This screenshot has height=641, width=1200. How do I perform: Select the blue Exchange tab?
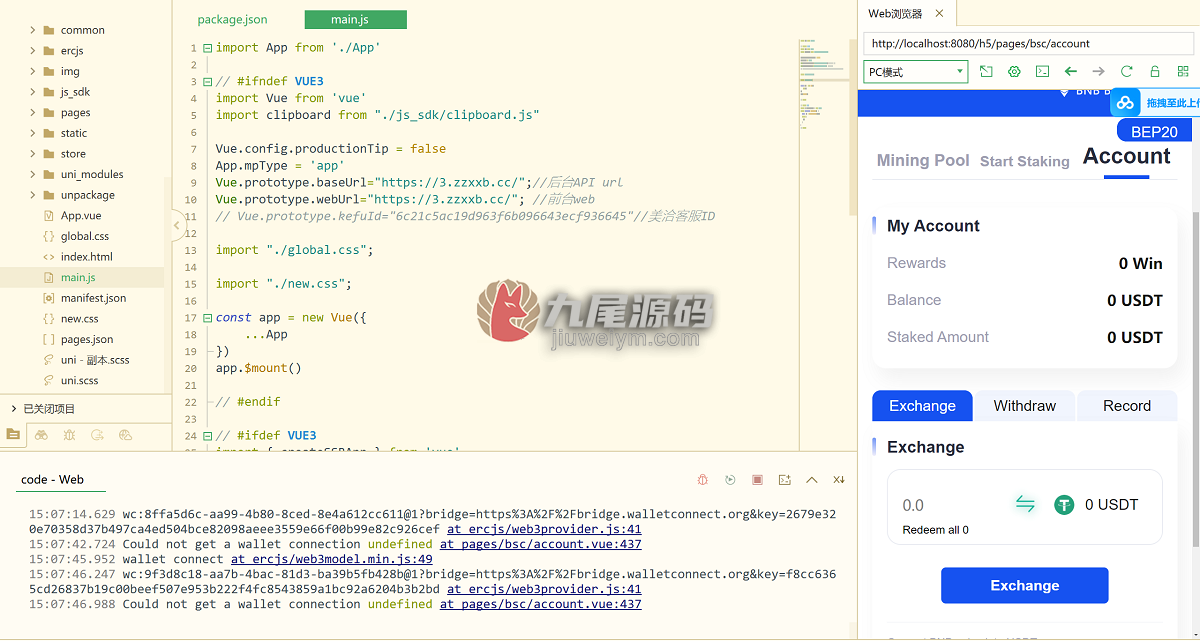coord(922,406)
